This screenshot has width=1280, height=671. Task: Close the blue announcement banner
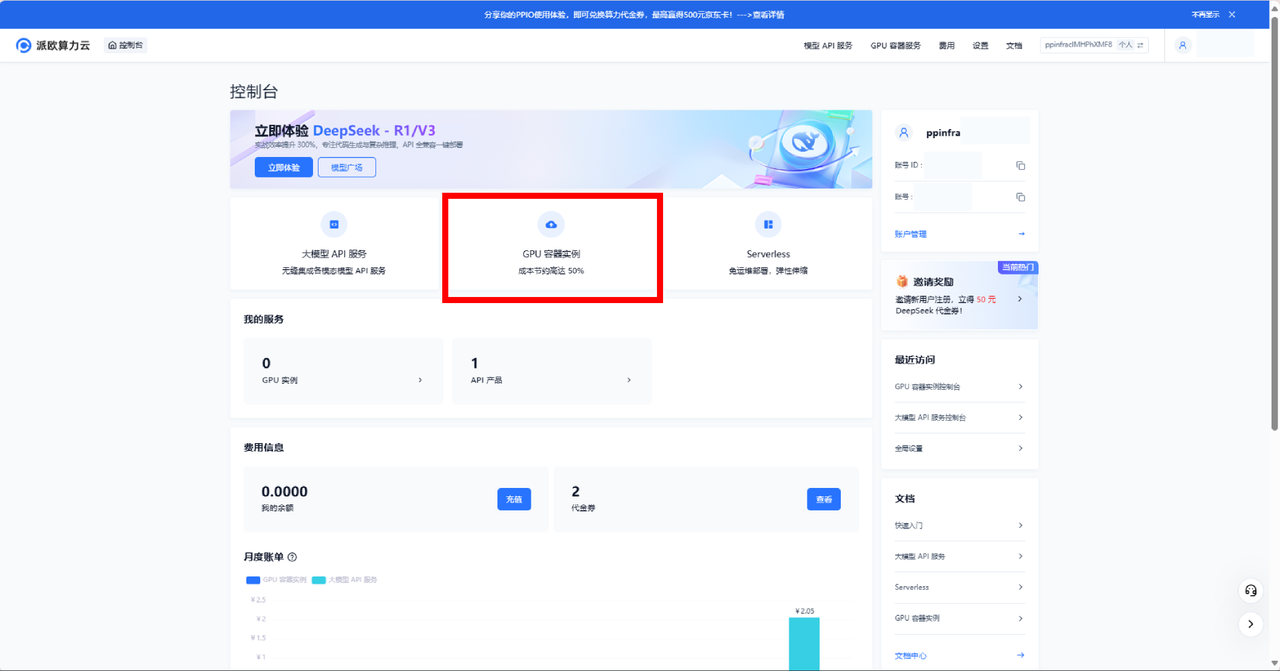pyautogui.click(x=1232, y=14)
